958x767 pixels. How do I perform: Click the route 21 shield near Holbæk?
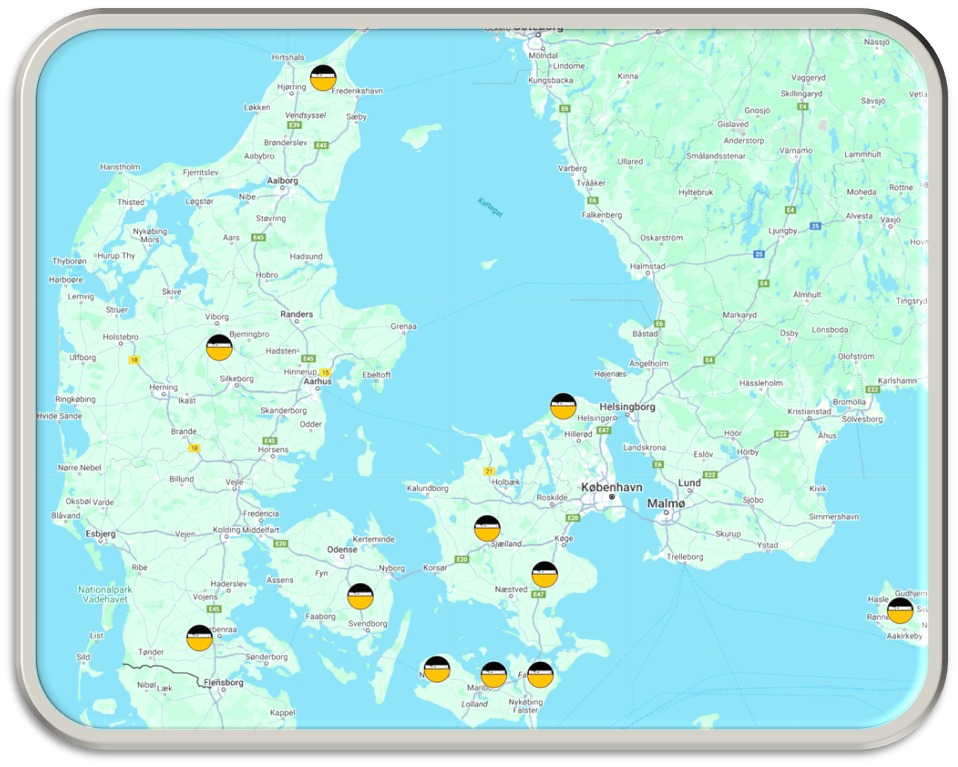(489, 471)
